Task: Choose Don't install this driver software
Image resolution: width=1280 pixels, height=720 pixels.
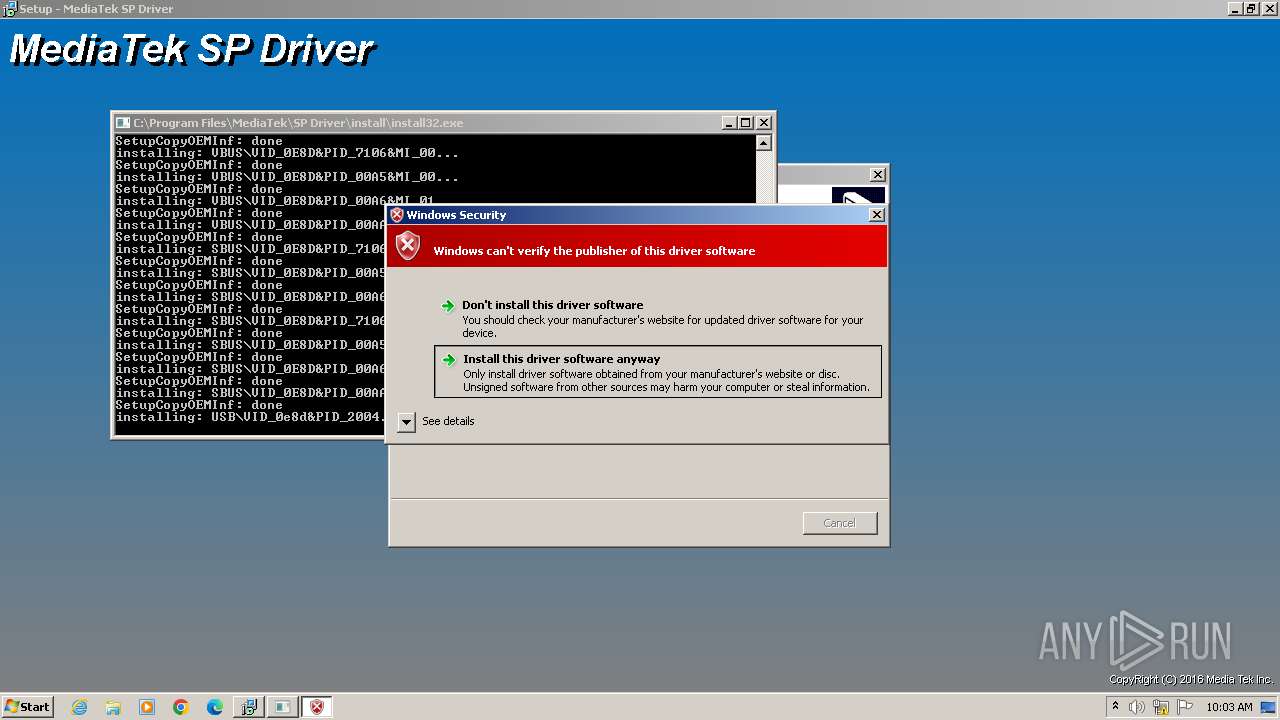Action: 658,318
